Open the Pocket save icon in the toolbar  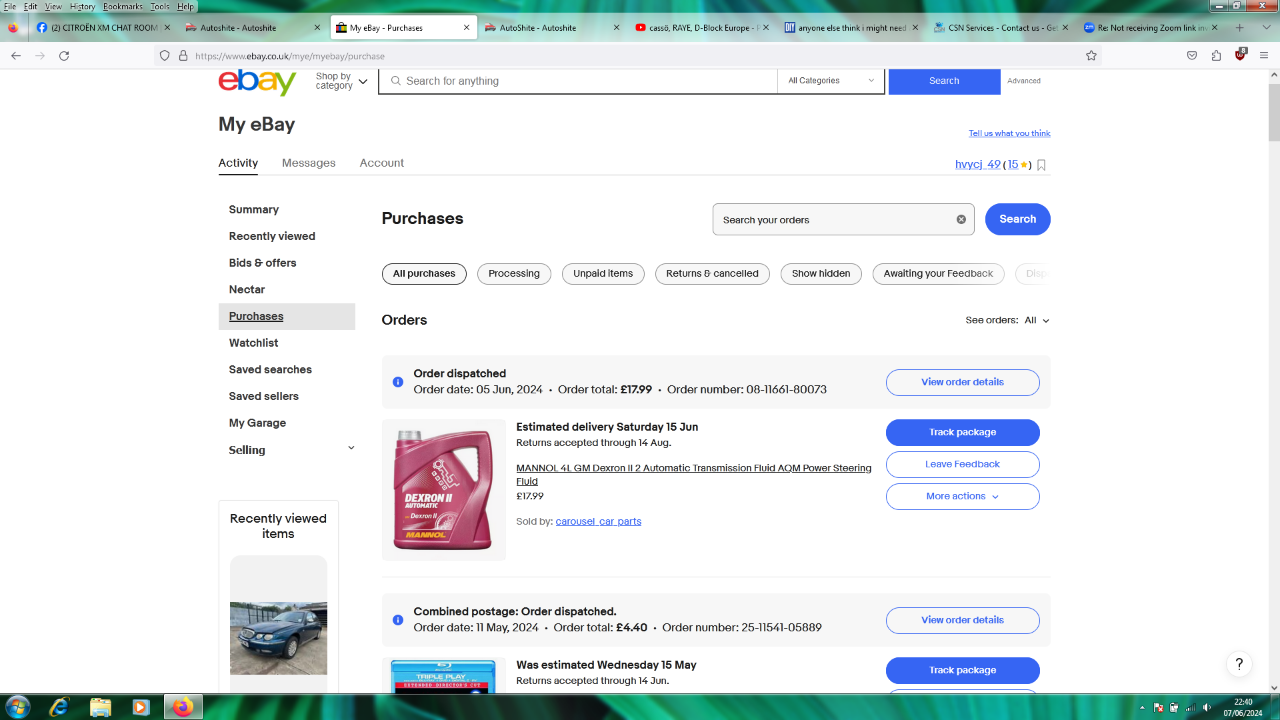(1192, 56)
